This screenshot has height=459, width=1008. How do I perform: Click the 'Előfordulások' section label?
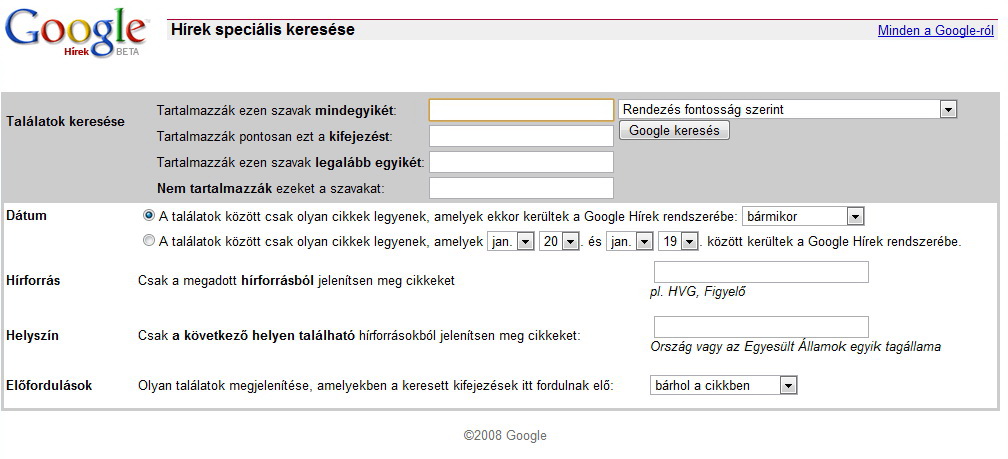(x=49, y=386)
